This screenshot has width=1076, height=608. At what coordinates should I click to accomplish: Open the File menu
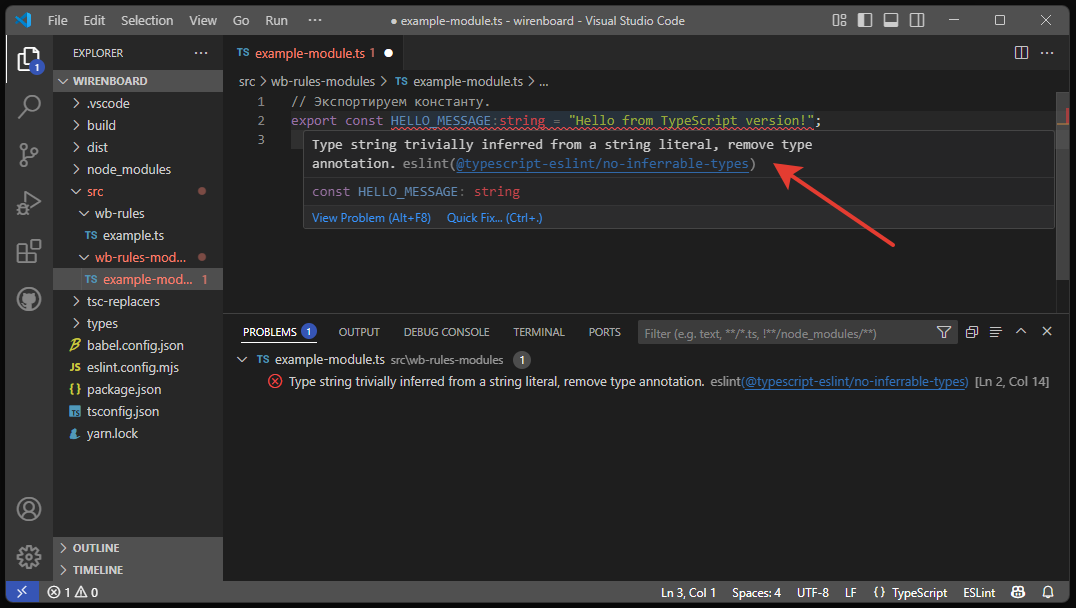[58, 21]
